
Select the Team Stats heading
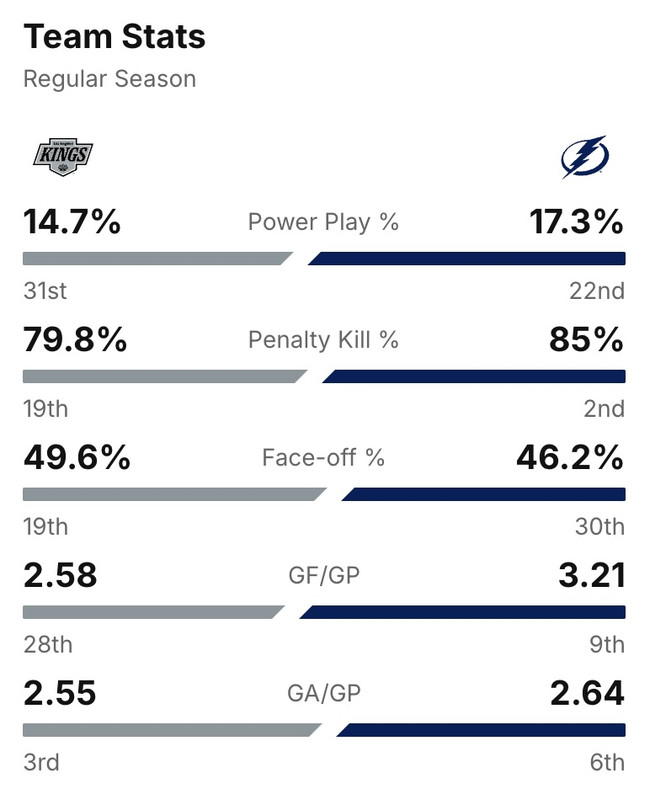pyautogui.click(x=114, y=37)
